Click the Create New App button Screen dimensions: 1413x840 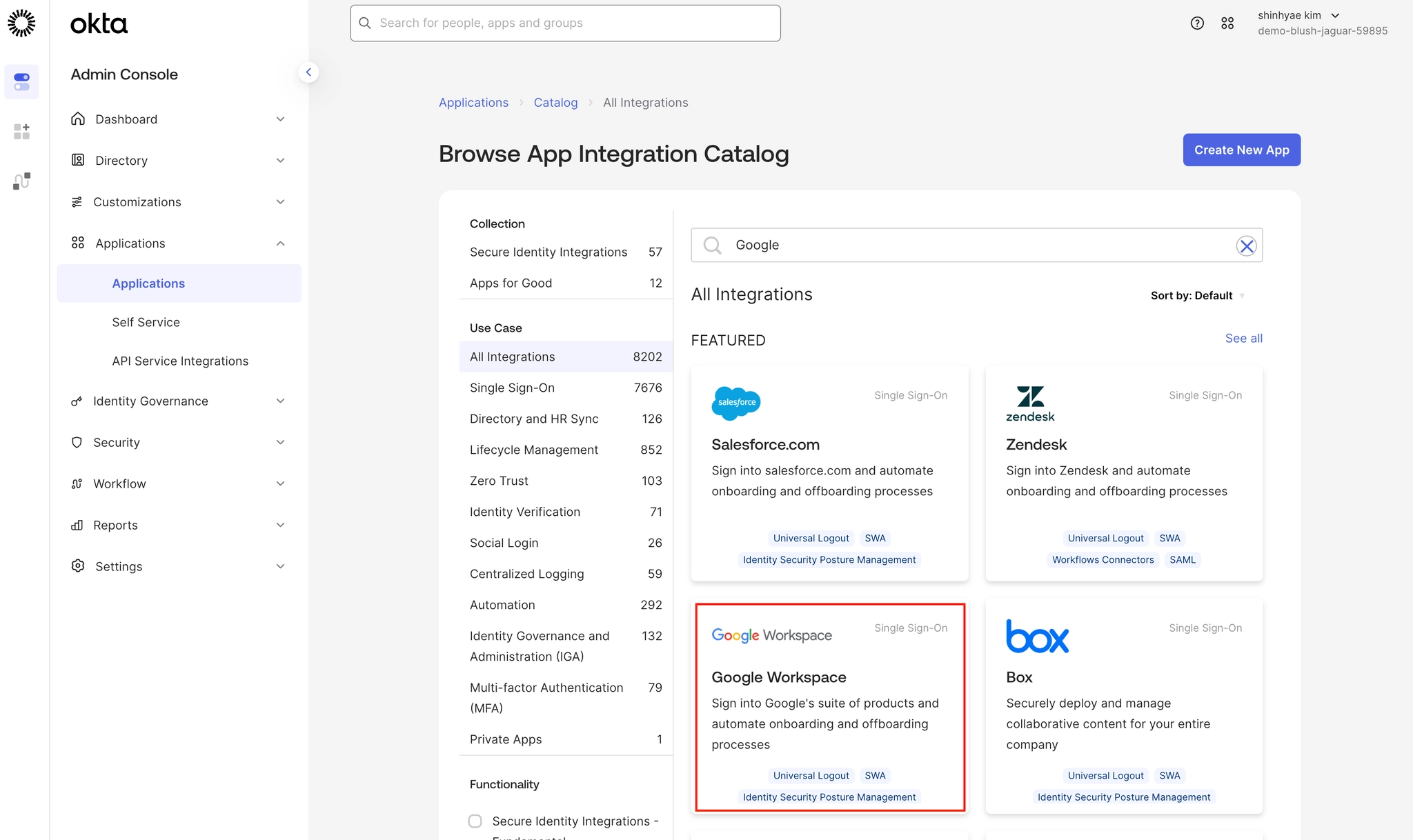click(1241, 150)
